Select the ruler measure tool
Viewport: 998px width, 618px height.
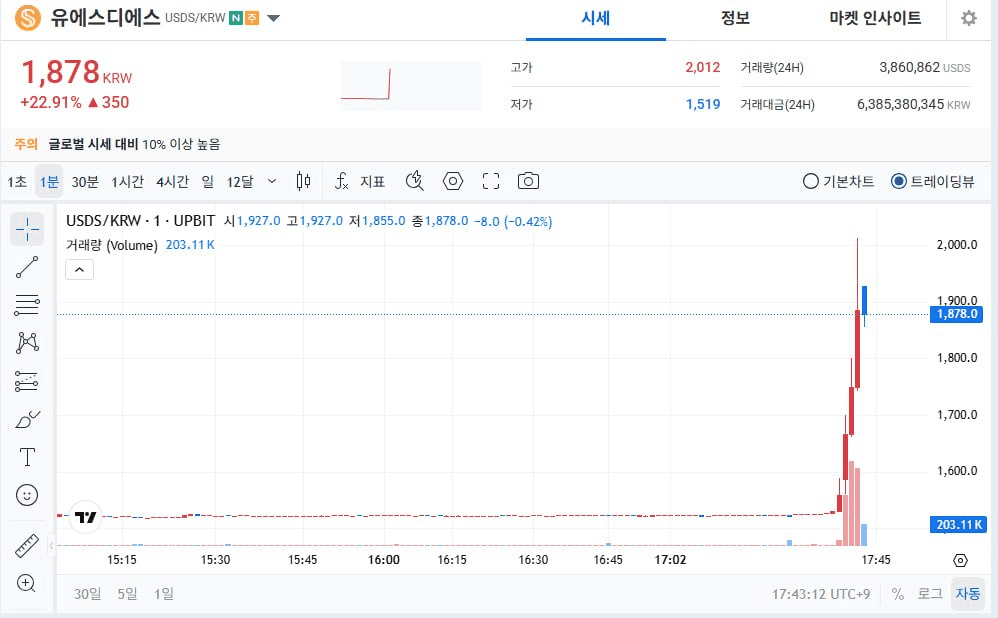pyautogui.click(x=27, y=547)
